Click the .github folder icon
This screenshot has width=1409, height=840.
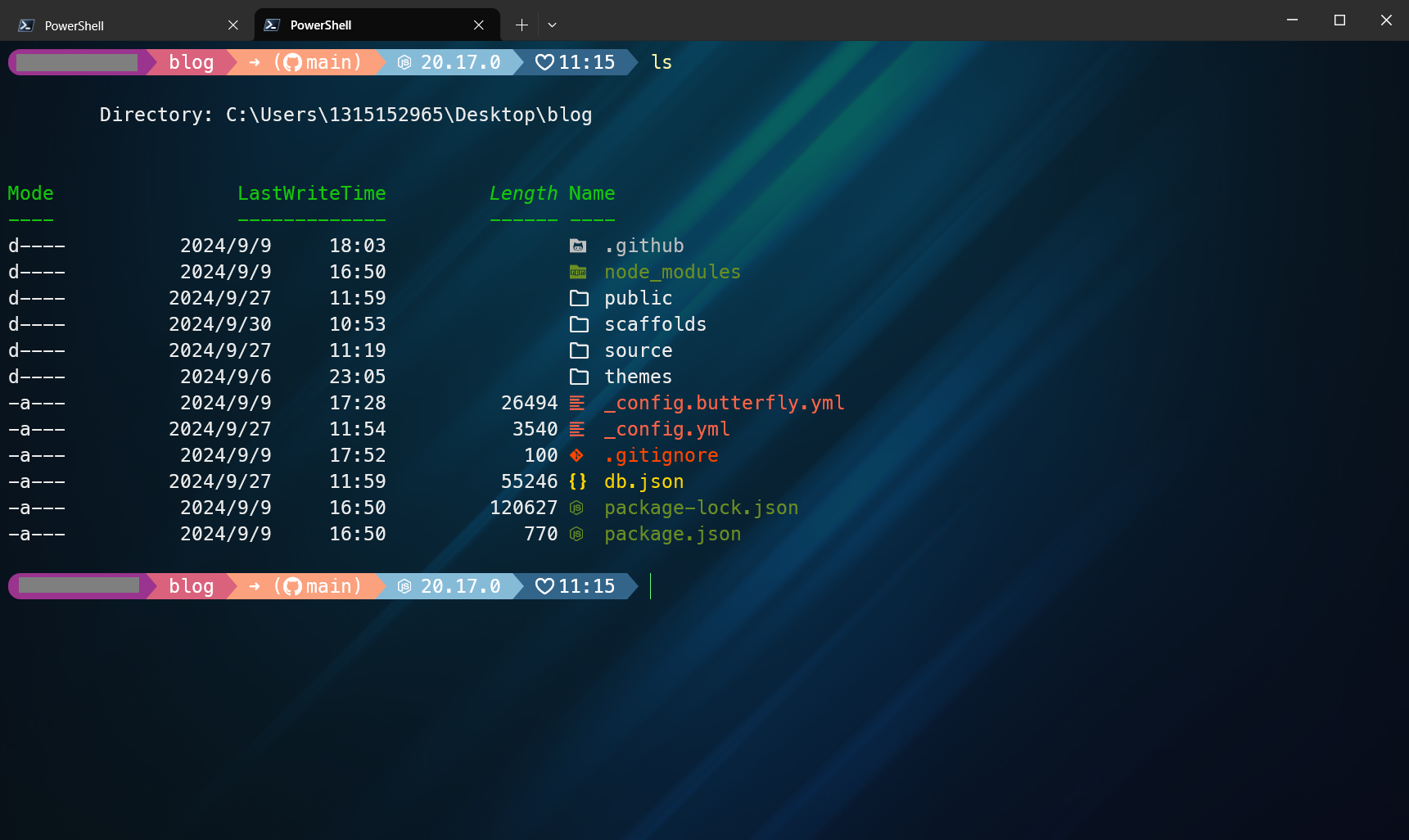pos(578,246)
